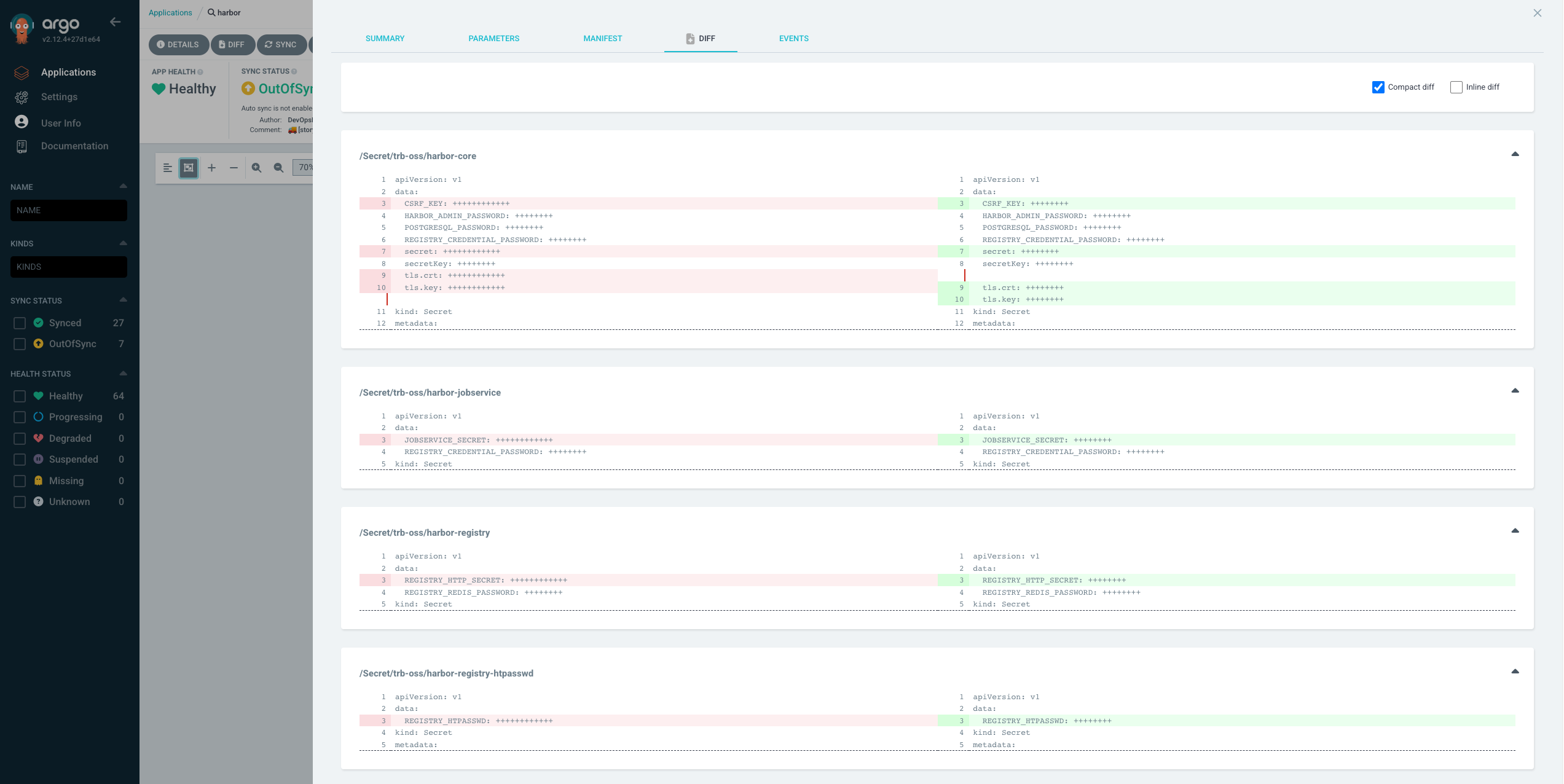Image resolution: width=1564 pixels, height=784 pixels.
Task: Select the network view icon
Action: [x=189, y=168]
